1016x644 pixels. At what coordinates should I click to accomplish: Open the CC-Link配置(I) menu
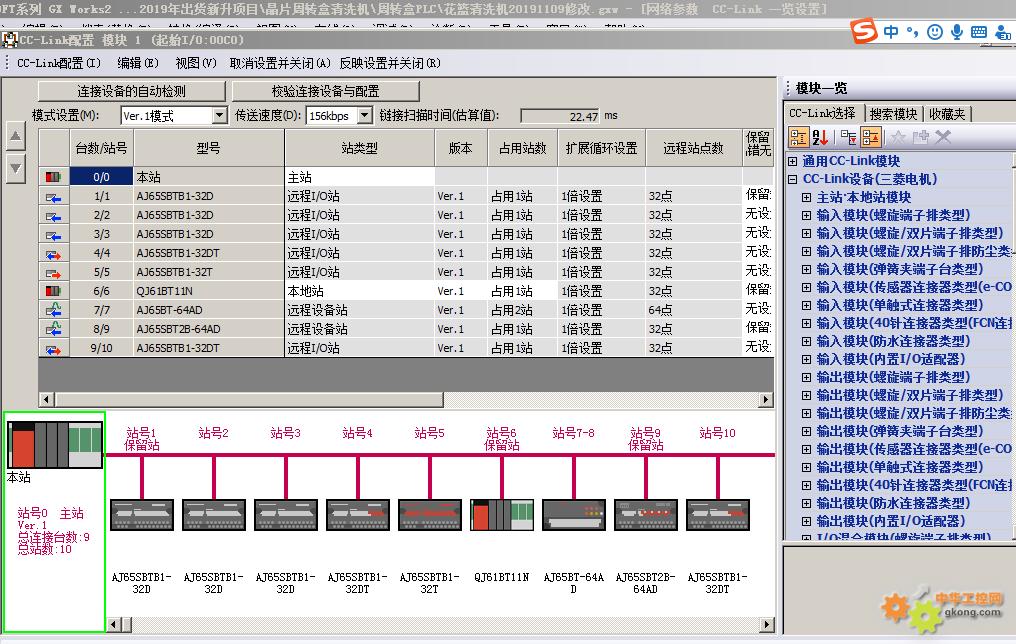(58, 63)
